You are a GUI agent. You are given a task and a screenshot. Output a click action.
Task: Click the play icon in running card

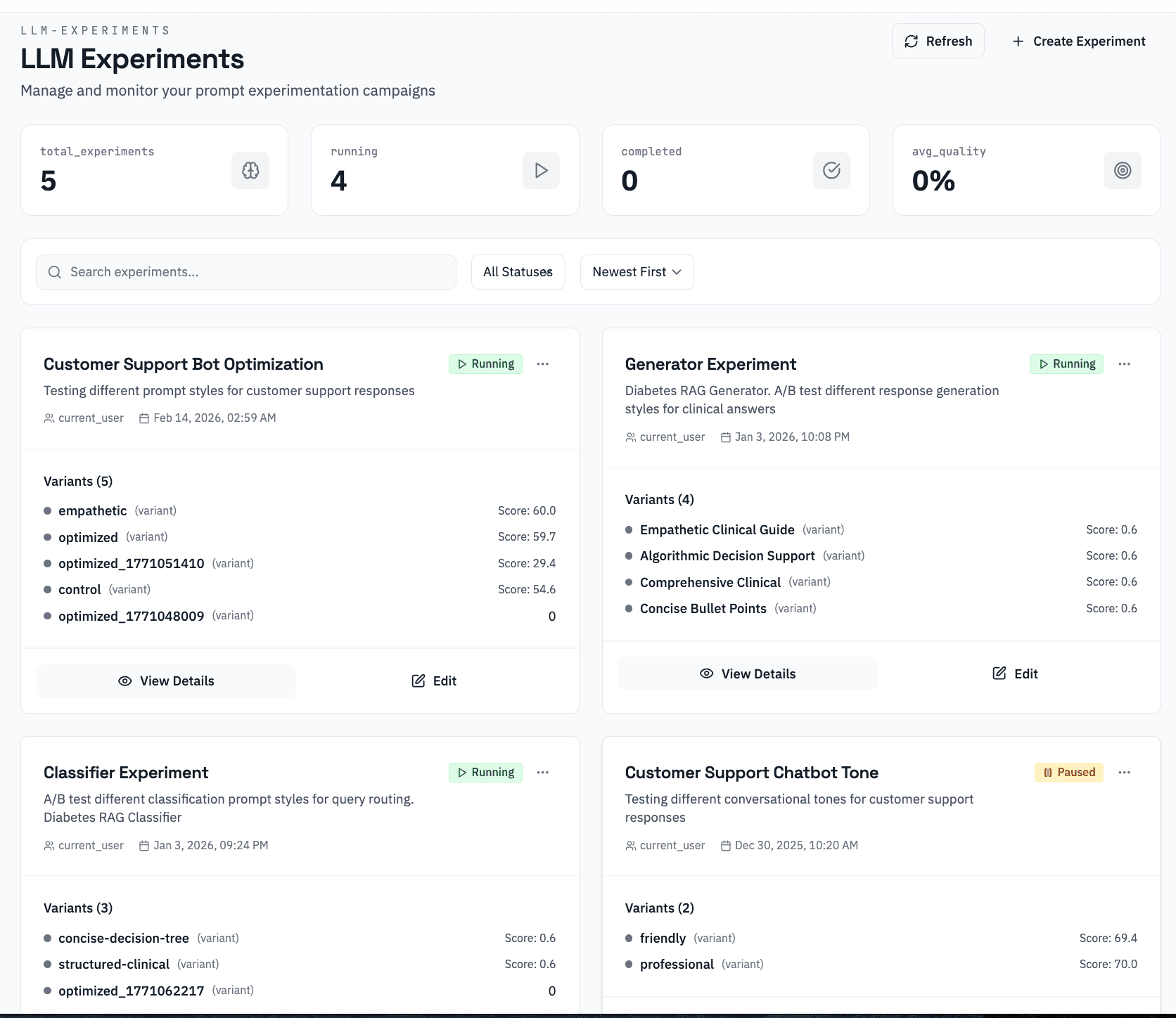pos(541,170)
